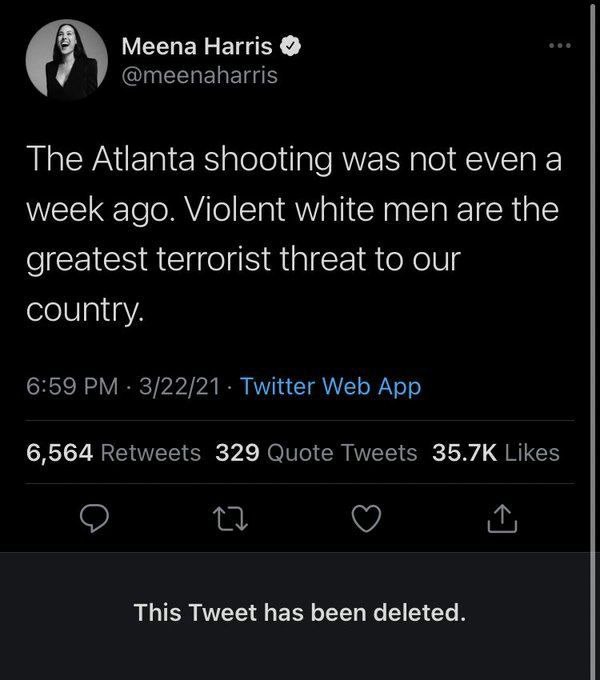View the 329 Quote Tweets list
This screenshot has height=680, width=600.
pos(316,453)
